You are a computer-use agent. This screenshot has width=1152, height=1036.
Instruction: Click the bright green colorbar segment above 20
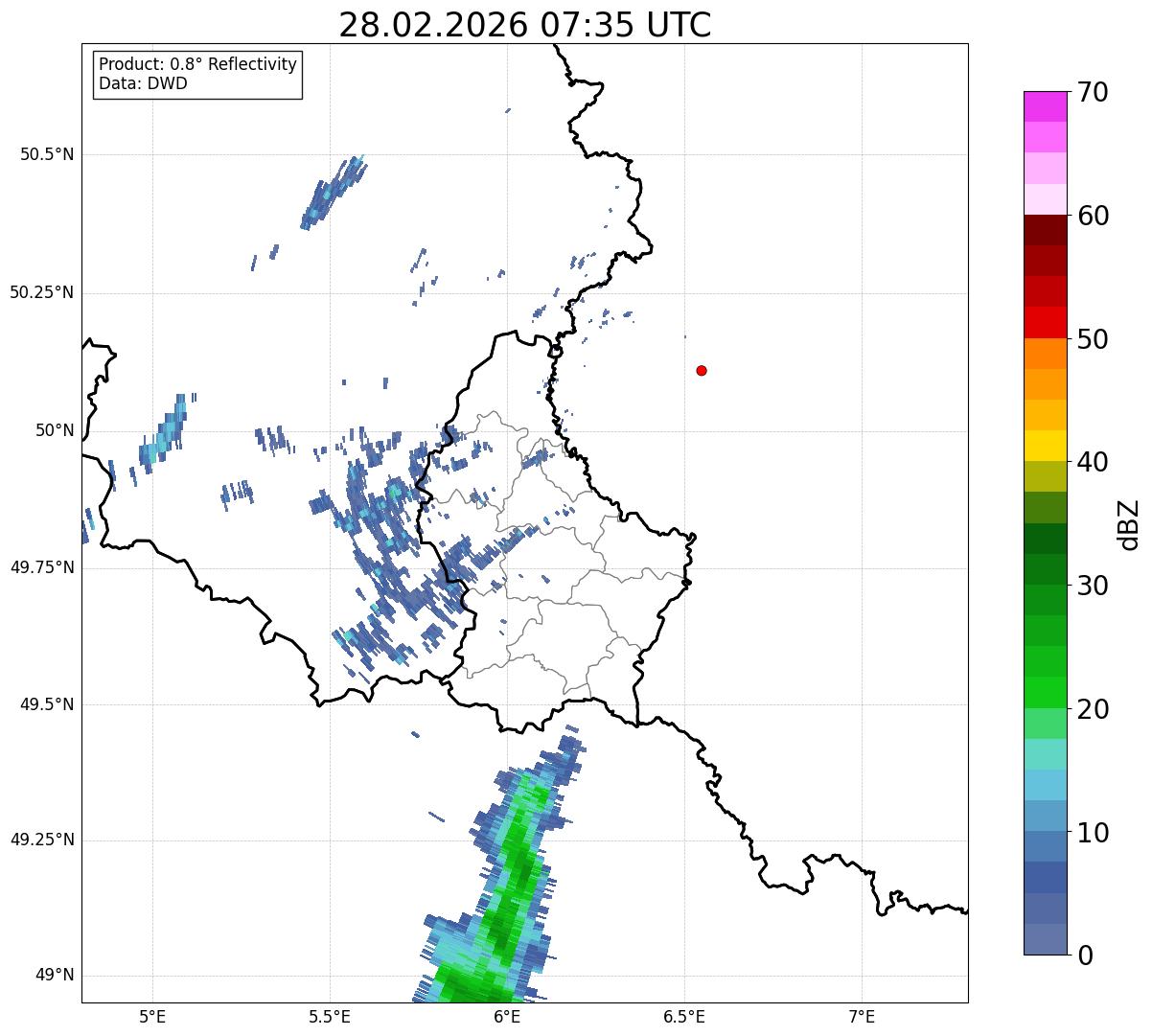pos(1046,693)
